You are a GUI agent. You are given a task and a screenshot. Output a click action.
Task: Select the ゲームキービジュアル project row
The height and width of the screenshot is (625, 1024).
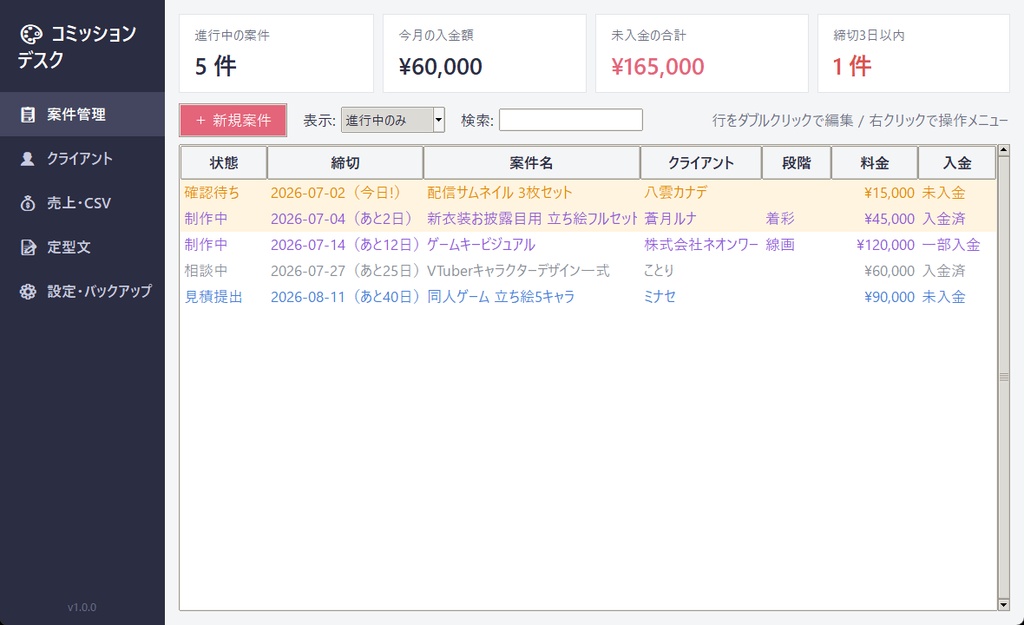point(588,245)
